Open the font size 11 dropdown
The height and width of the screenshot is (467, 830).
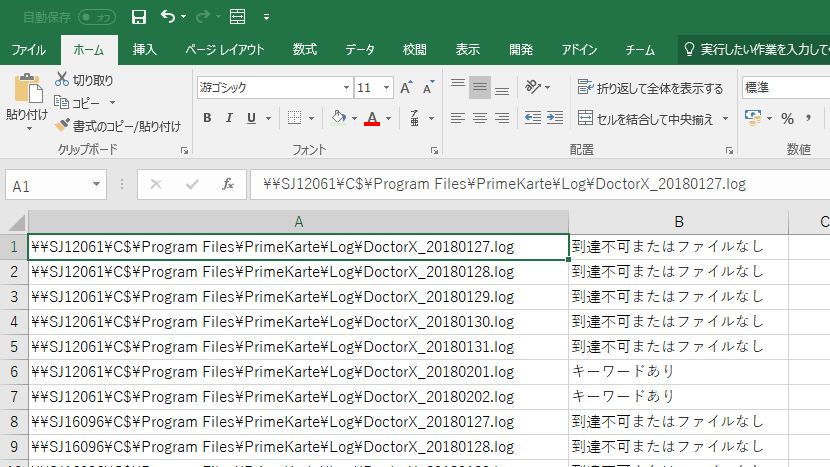click(387, 87)
